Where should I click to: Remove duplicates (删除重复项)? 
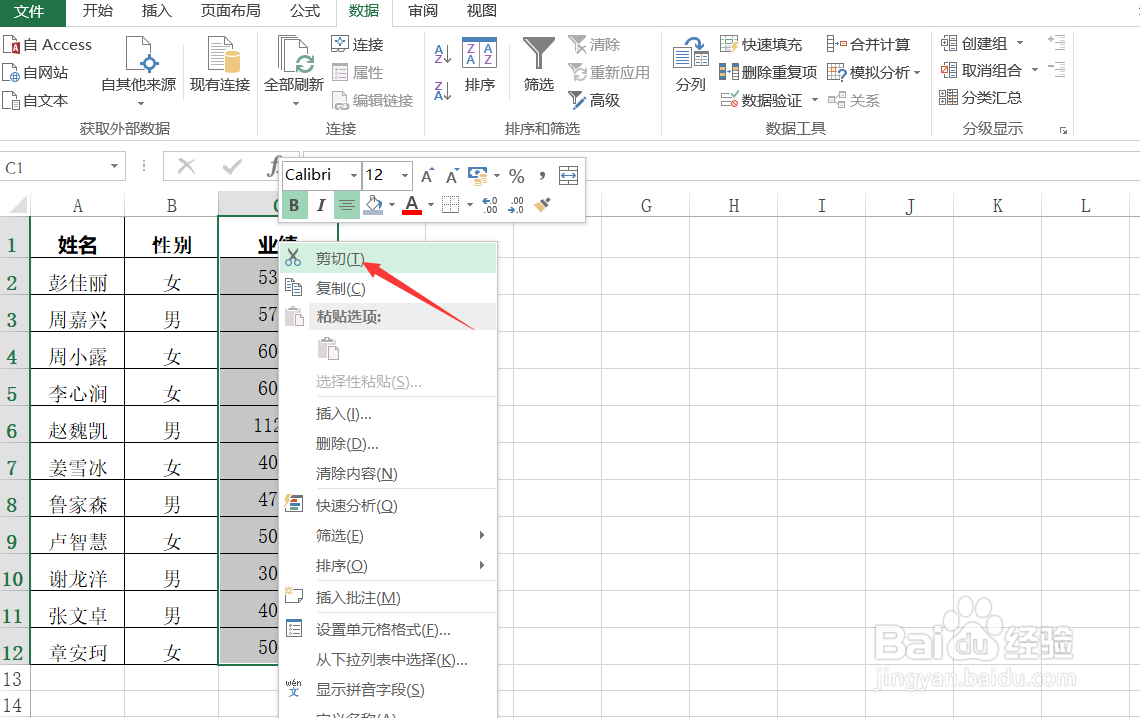coord(768,72)
